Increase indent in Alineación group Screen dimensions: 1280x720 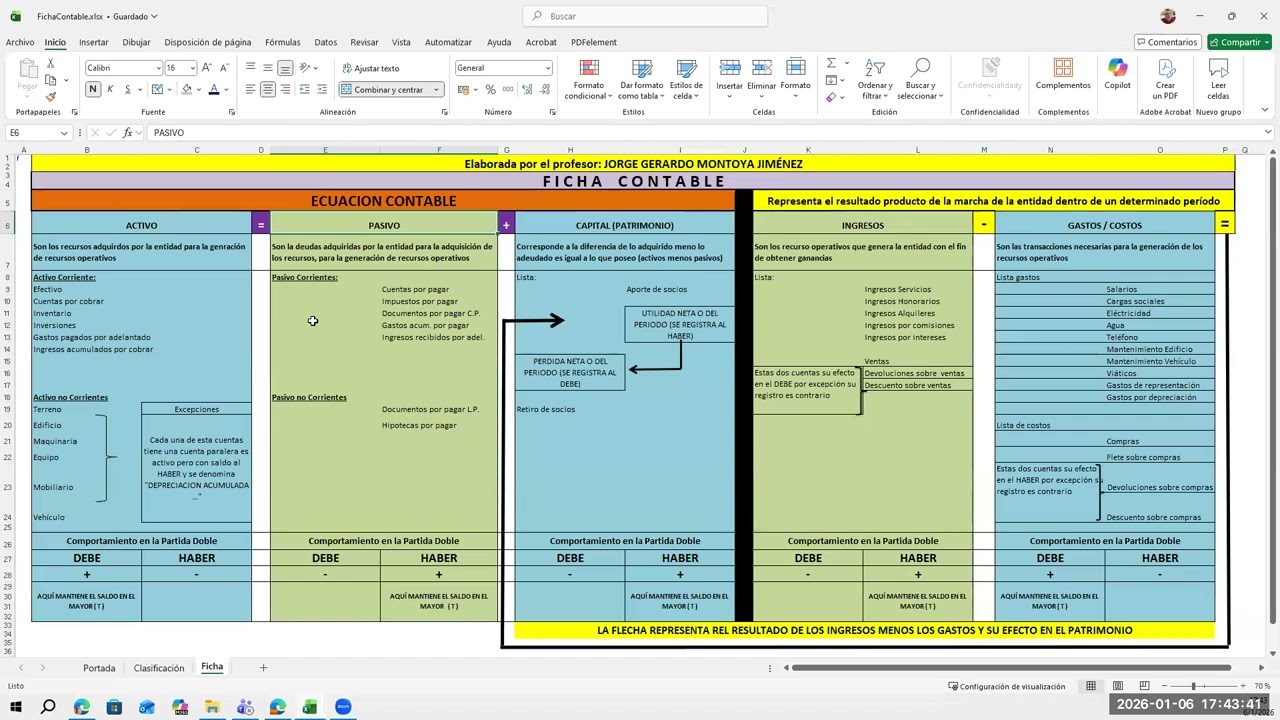322,89
